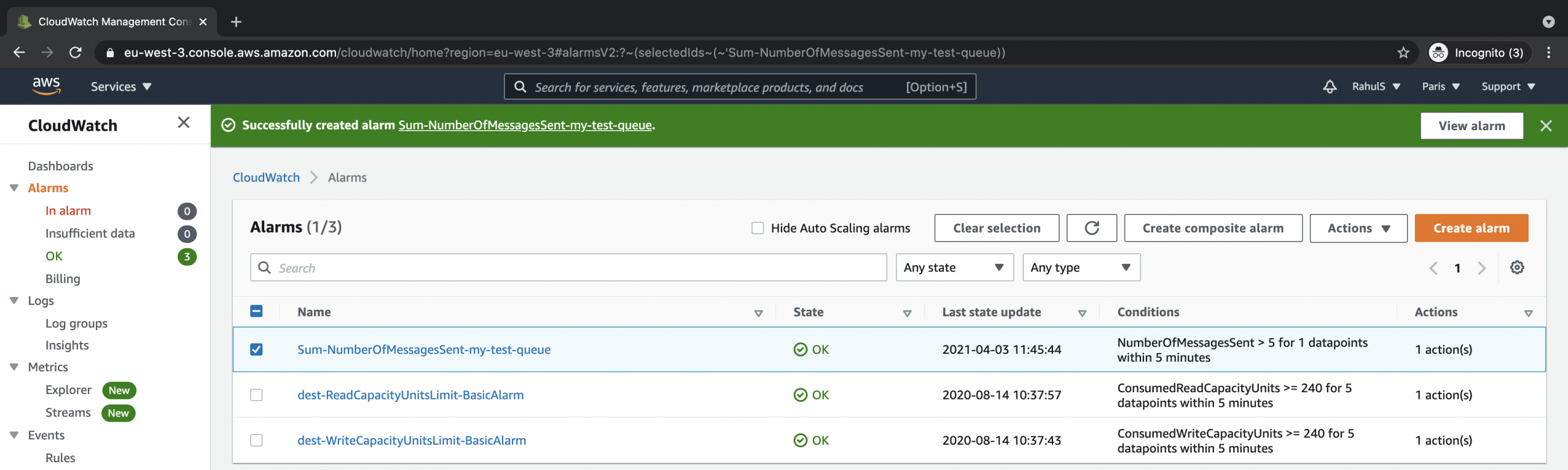Viewport: 1568px width, 470px height.
Task: Reload the page with browser refresh icon
Action: (75, 52)
